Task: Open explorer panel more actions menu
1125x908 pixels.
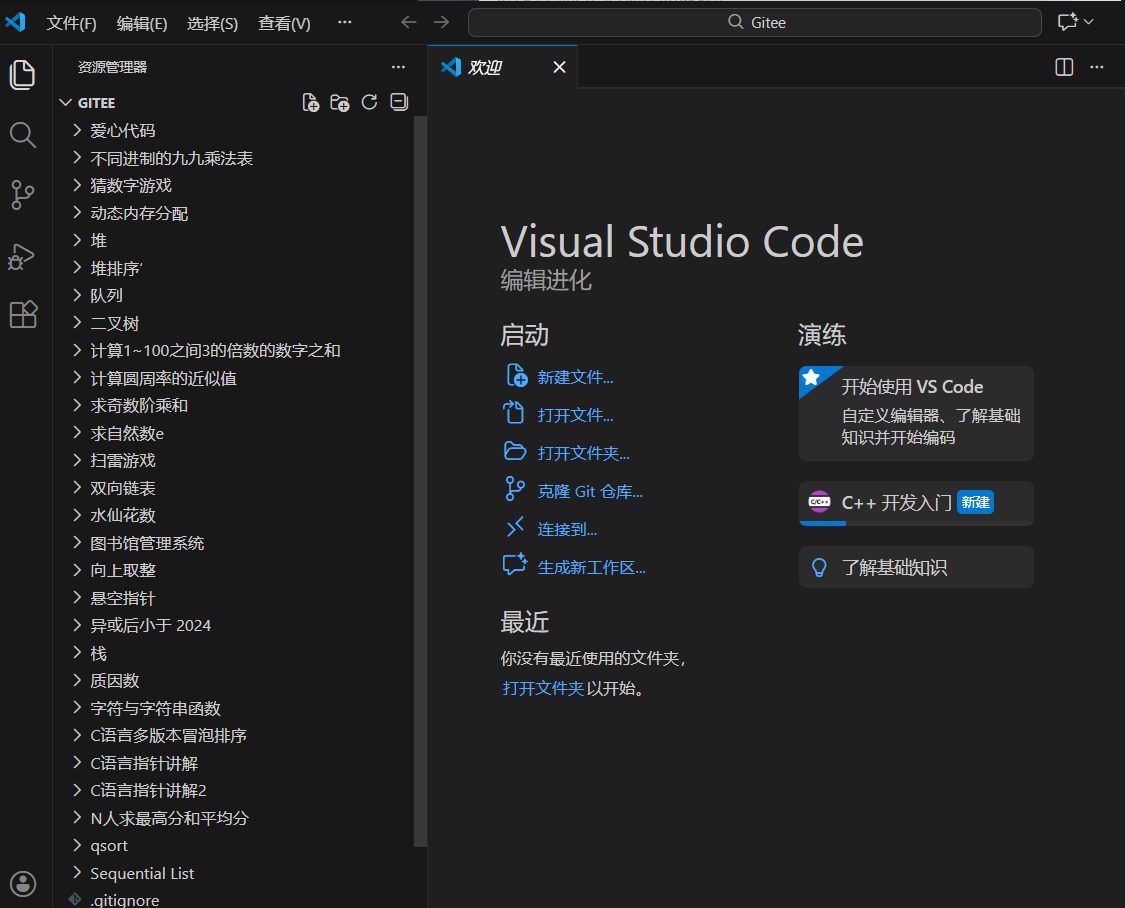Action: tap(398, 67)
